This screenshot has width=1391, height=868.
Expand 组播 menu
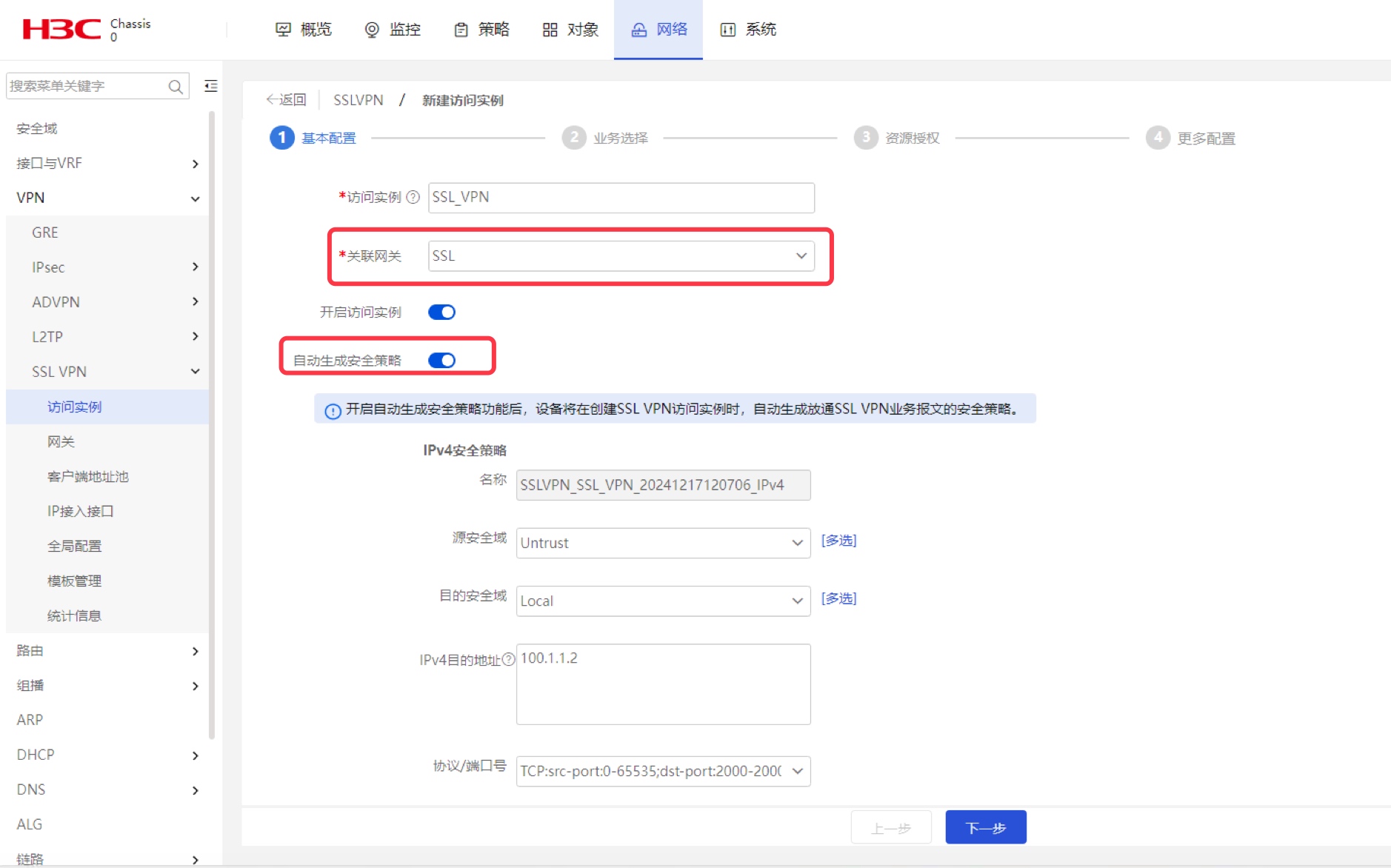tap(108, 685)
